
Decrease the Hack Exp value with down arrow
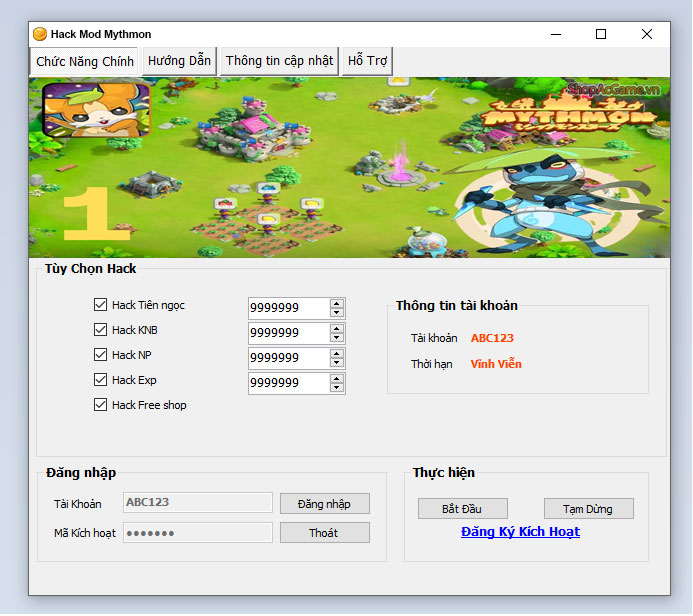pyautogui.click(x=337, y=388)
